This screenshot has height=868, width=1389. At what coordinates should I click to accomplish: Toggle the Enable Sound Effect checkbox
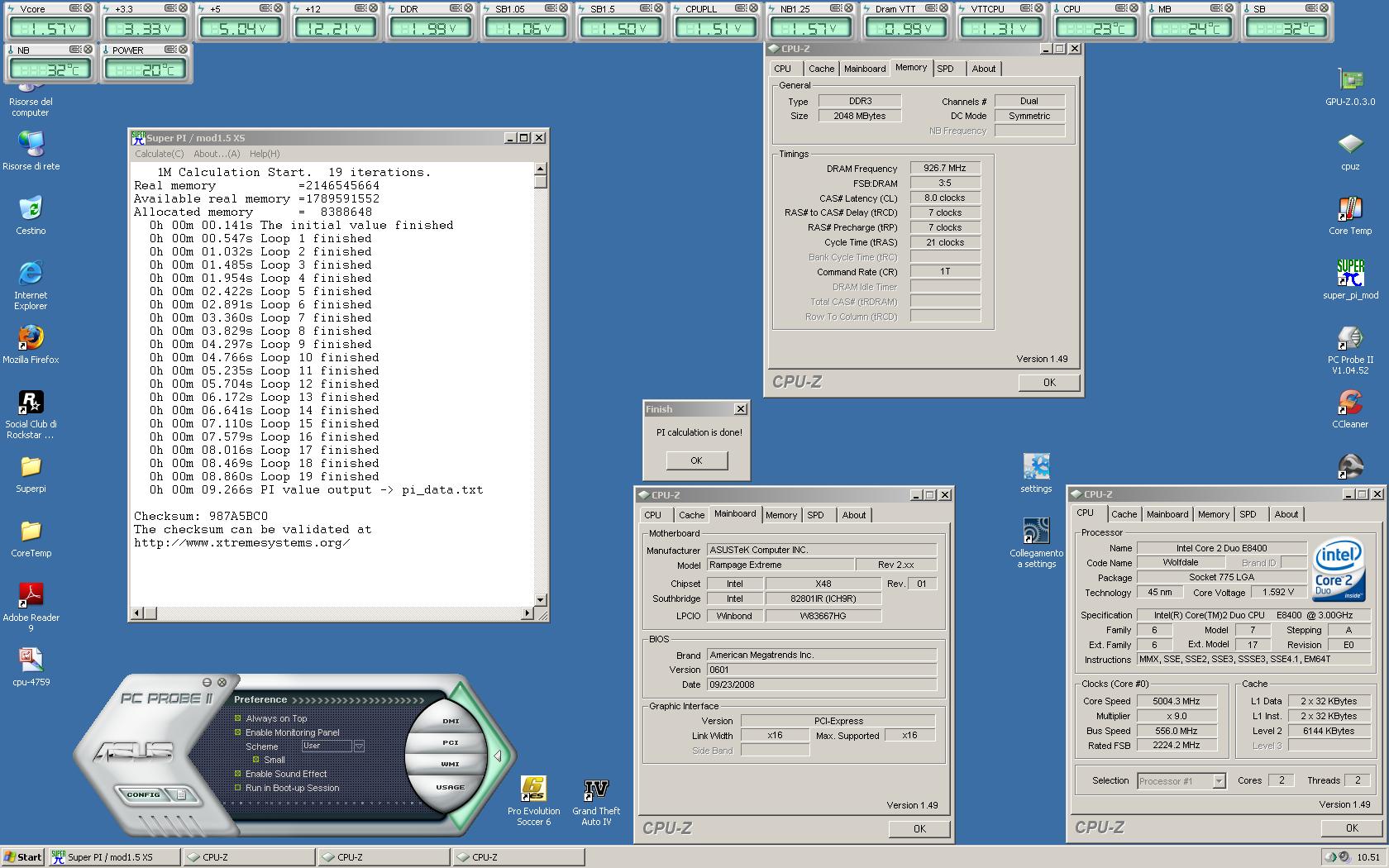click(x=238, y=774)
